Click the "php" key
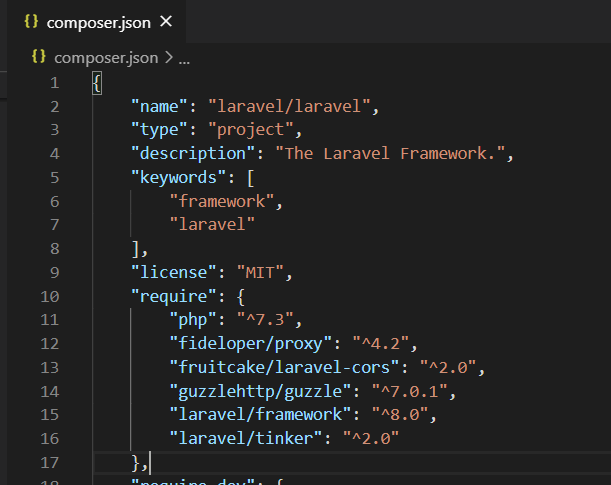The image size is (611, 485). pos(193,320)
